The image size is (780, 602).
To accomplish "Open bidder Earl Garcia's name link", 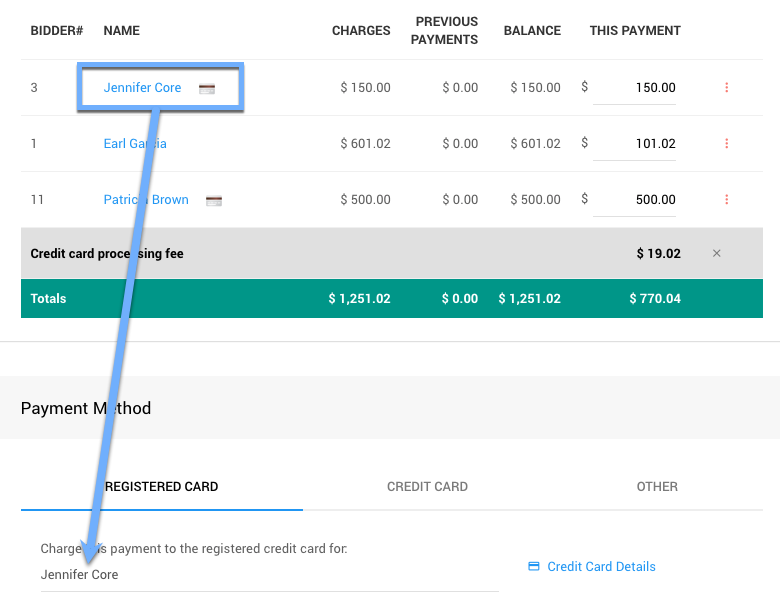I will point(135,144).
